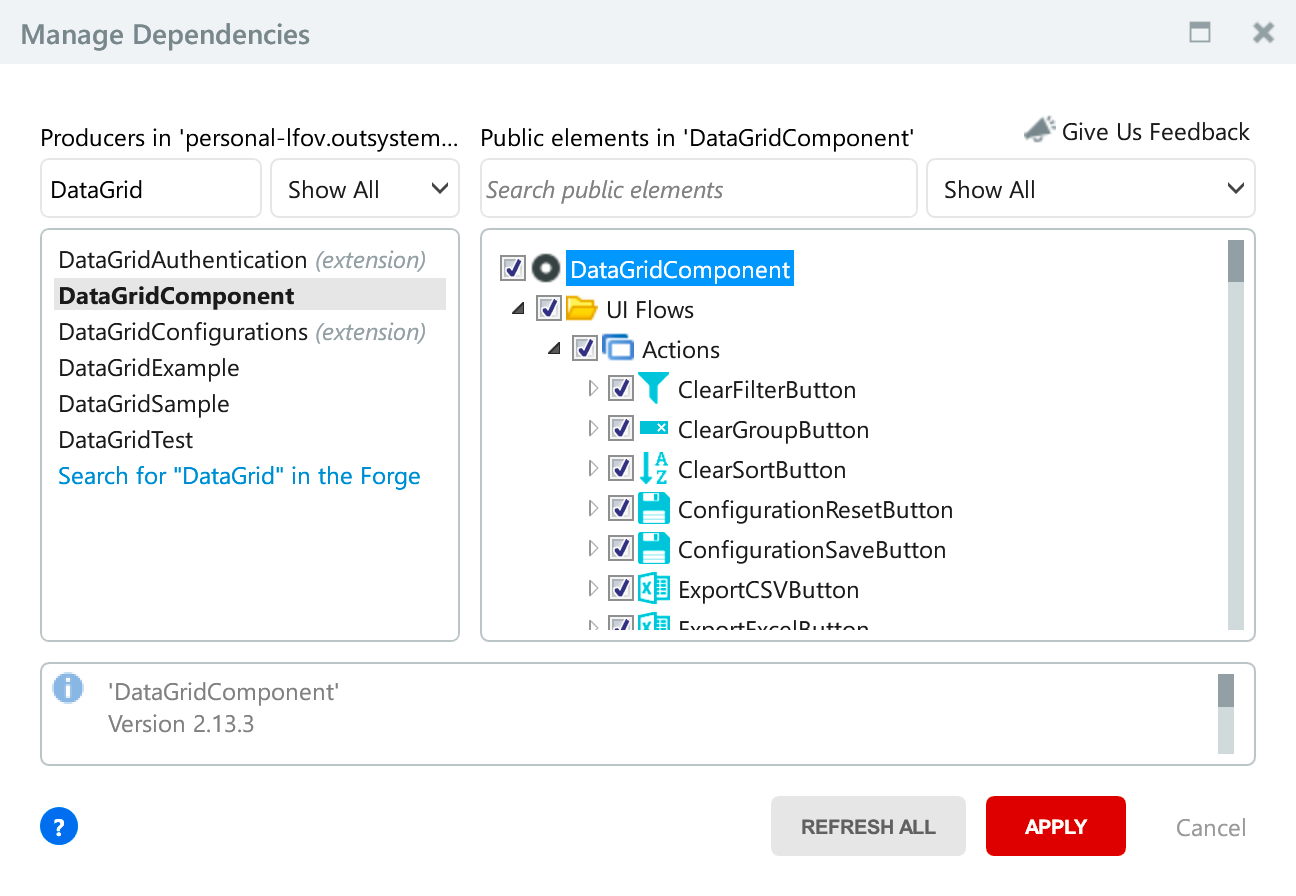Select the UI Flows tree label
Image resolution: width=1296 pixels, height=896 pixels.
[650, 310]
